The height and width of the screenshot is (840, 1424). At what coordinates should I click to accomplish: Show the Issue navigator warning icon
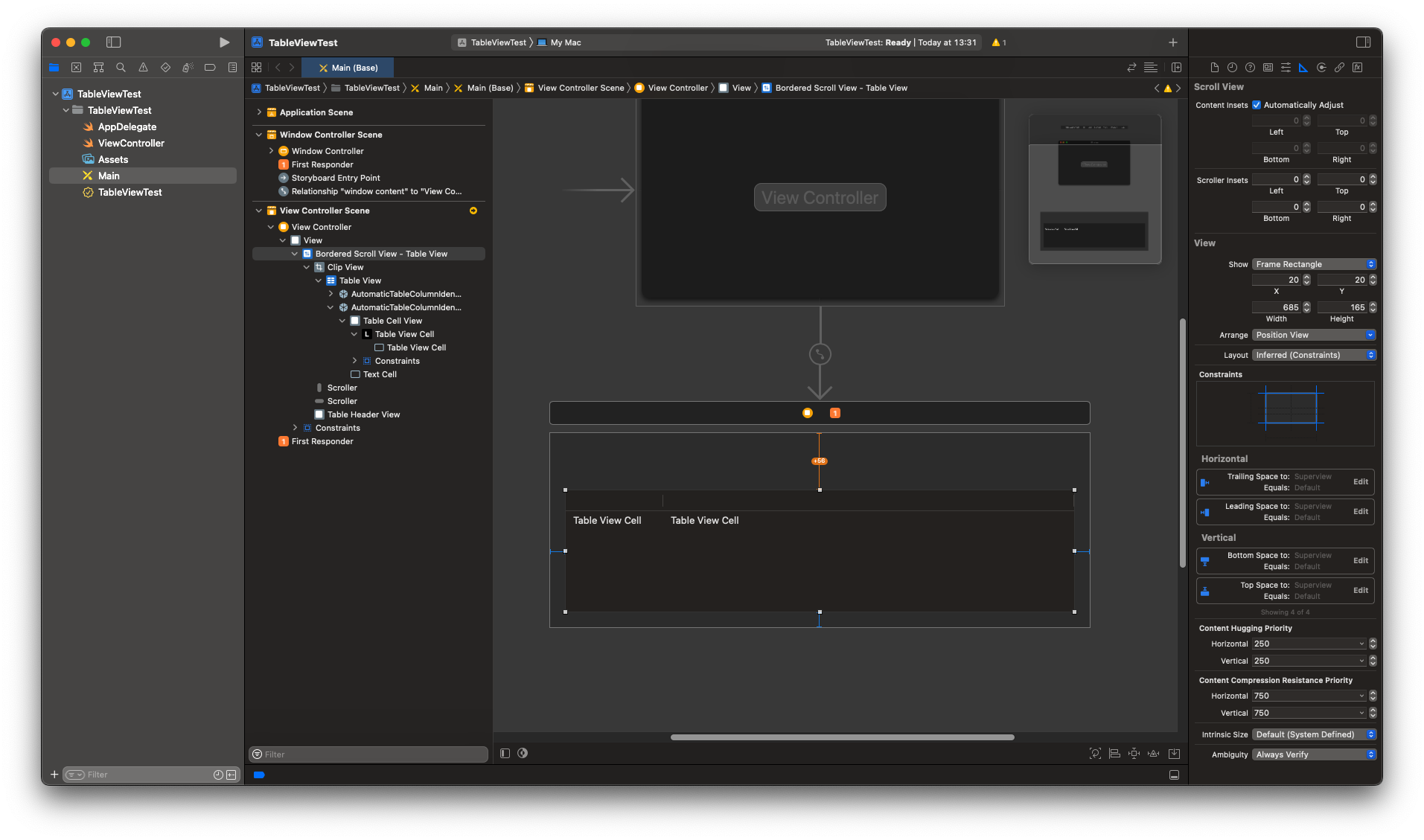tap(143, 68)
